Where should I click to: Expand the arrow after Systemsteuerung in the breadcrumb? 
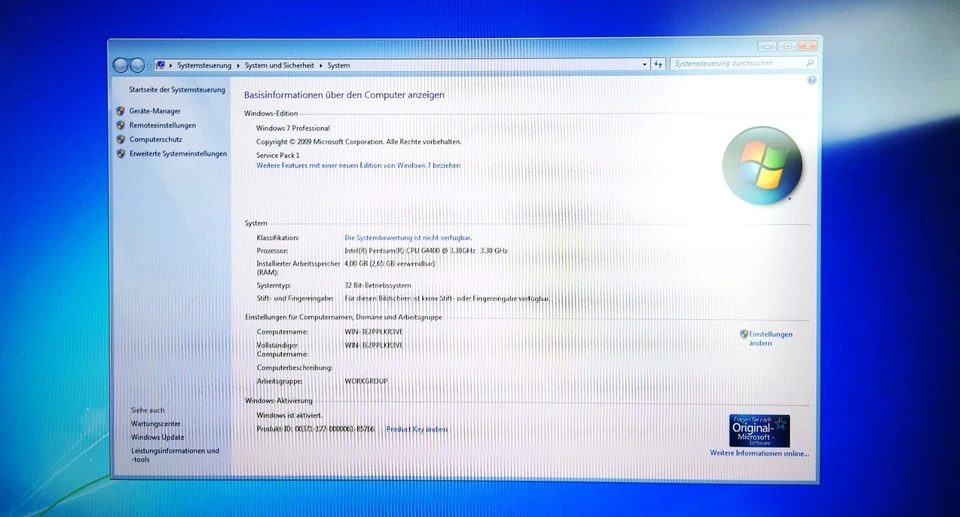tap(238, 66)
